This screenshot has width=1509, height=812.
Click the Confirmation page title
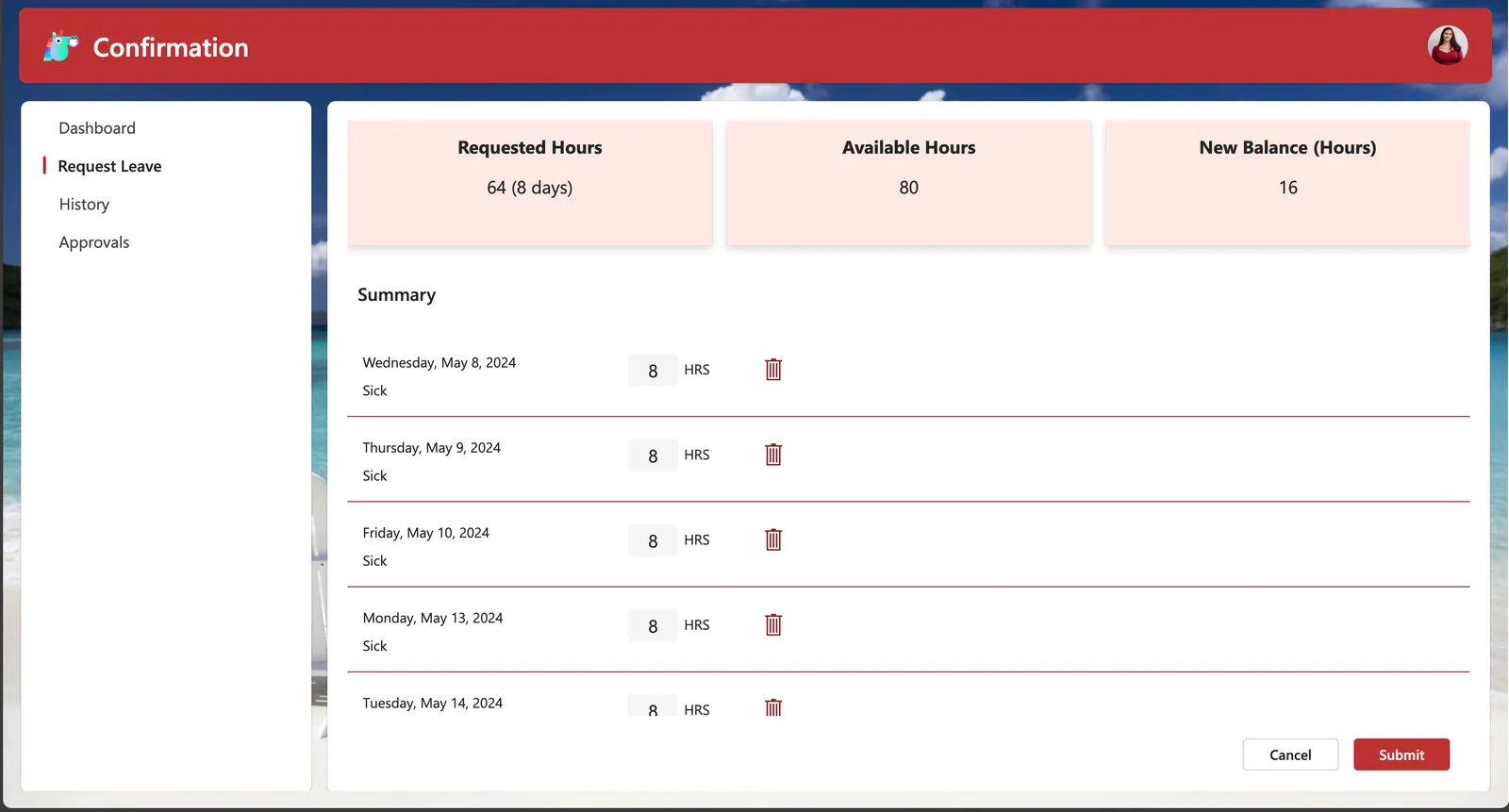click(x=171, y=47)
